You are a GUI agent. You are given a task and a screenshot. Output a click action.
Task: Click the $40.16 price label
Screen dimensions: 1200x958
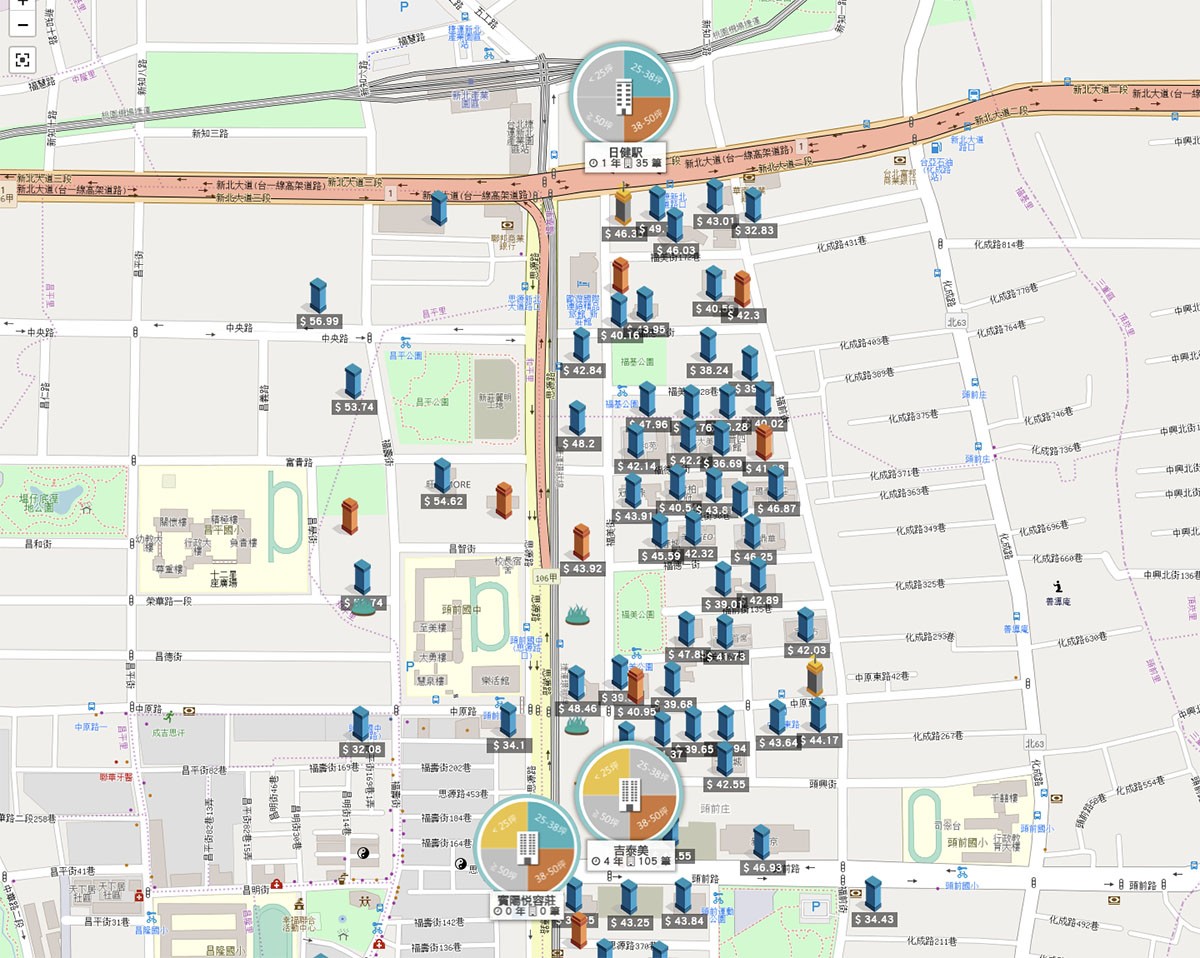(x=620, y=335)
